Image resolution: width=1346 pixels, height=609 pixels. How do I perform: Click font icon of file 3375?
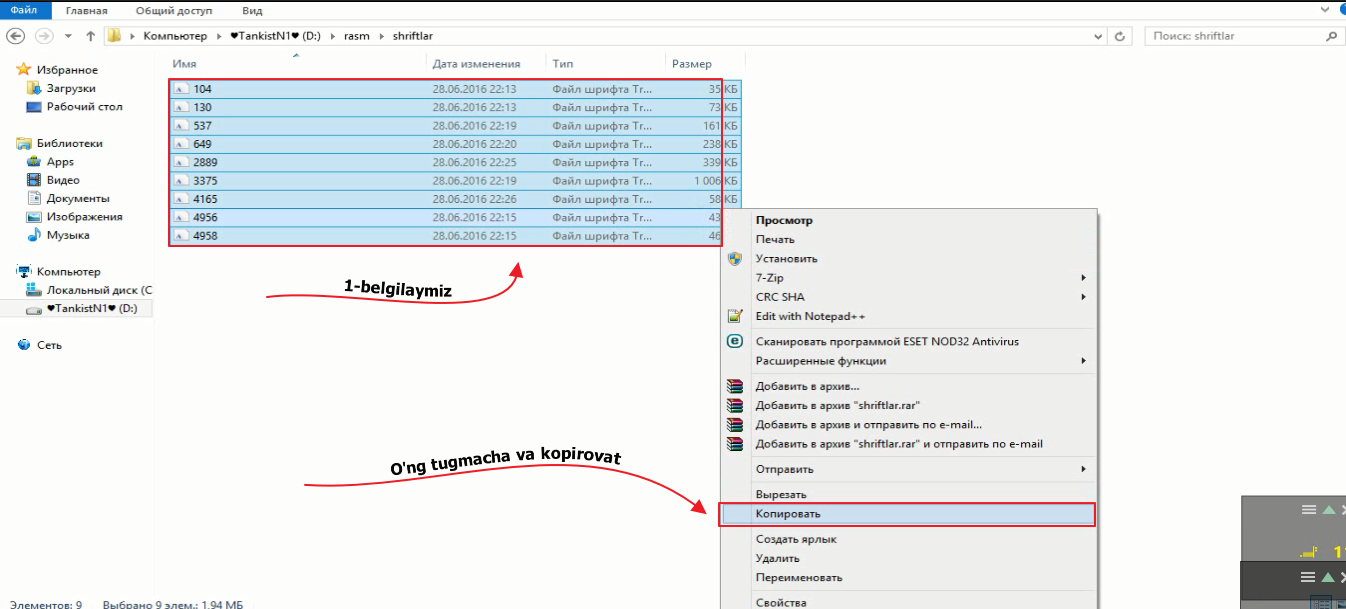[x=181, y=181]
